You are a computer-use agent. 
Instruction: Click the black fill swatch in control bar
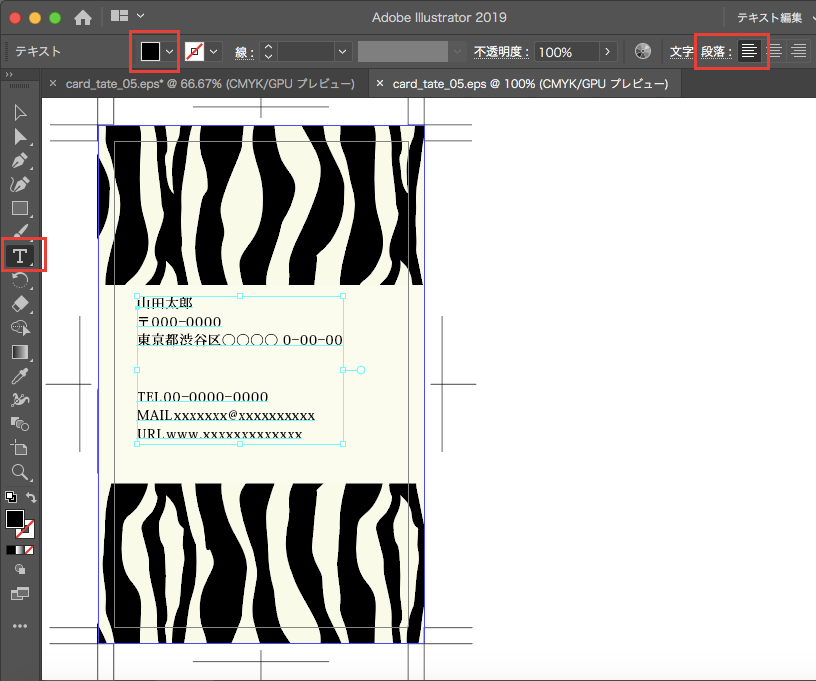(150, 52)
